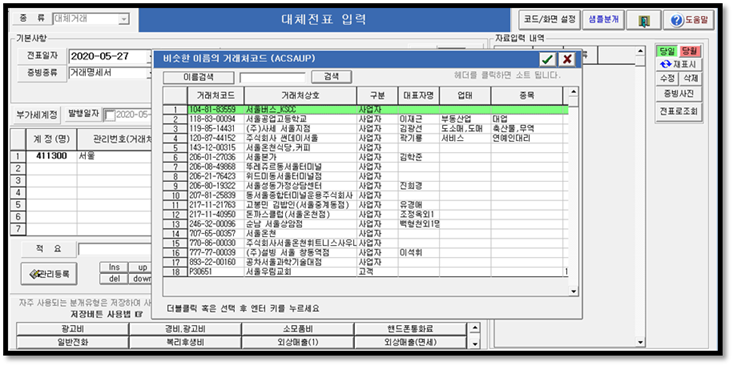Click the 이름검색 button

[x=198, y=77]
